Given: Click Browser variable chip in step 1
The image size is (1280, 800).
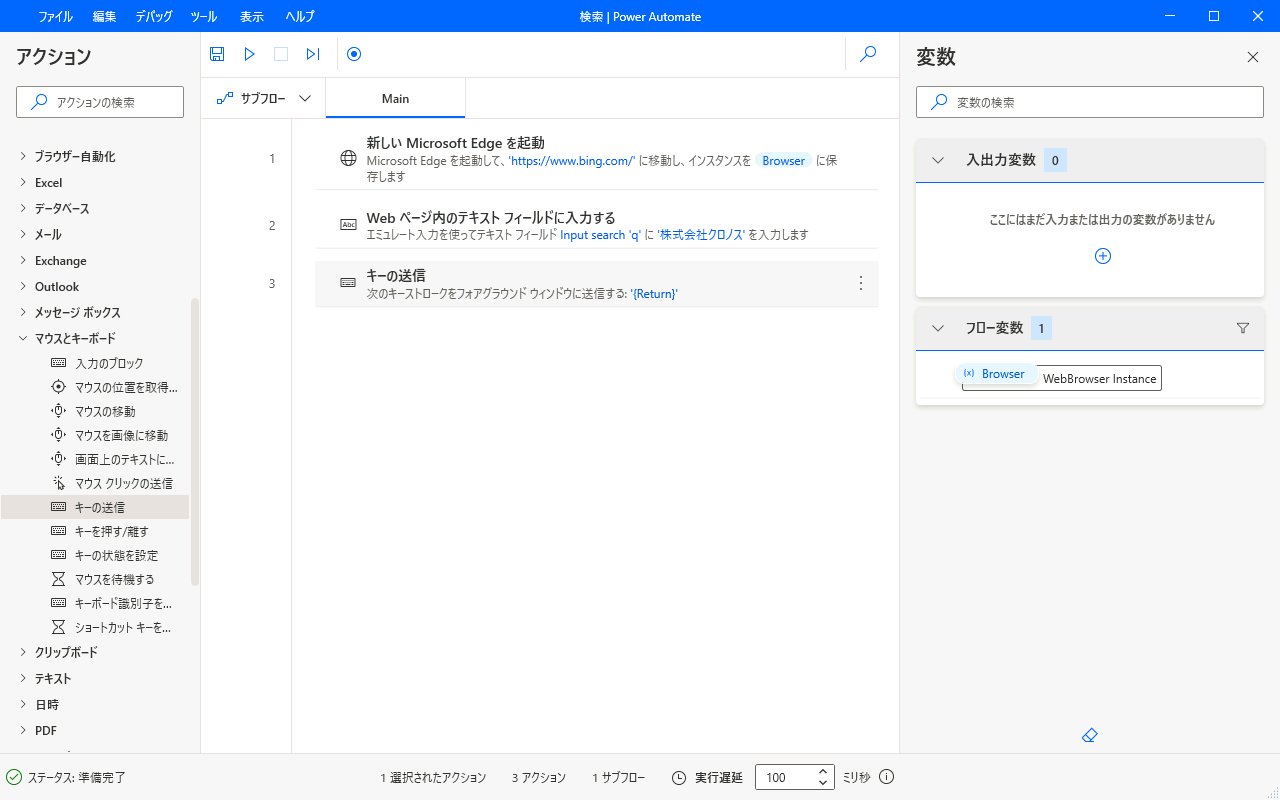Looking at the screenshot, I should (783, 160).
